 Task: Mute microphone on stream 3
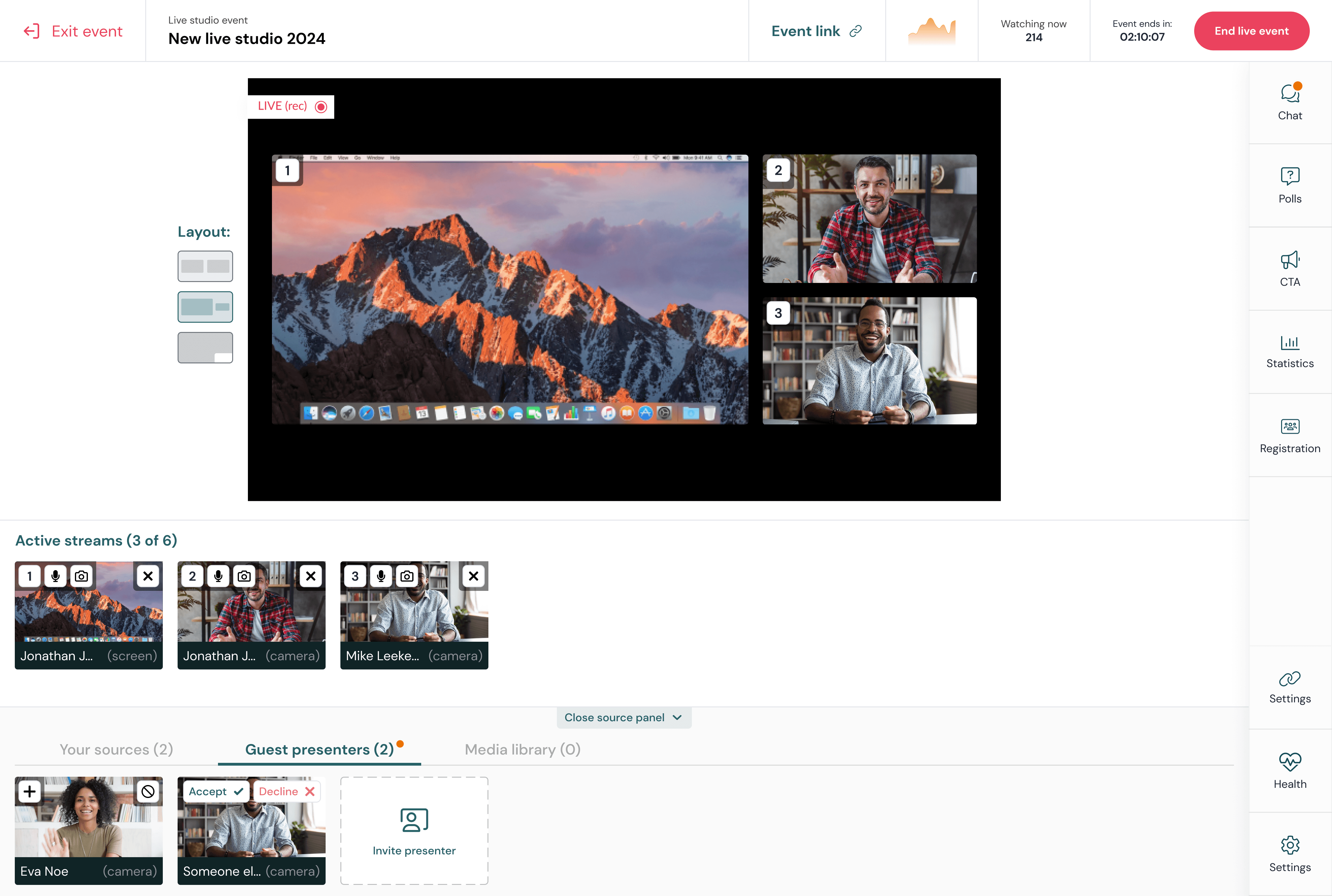pos(381,576)
